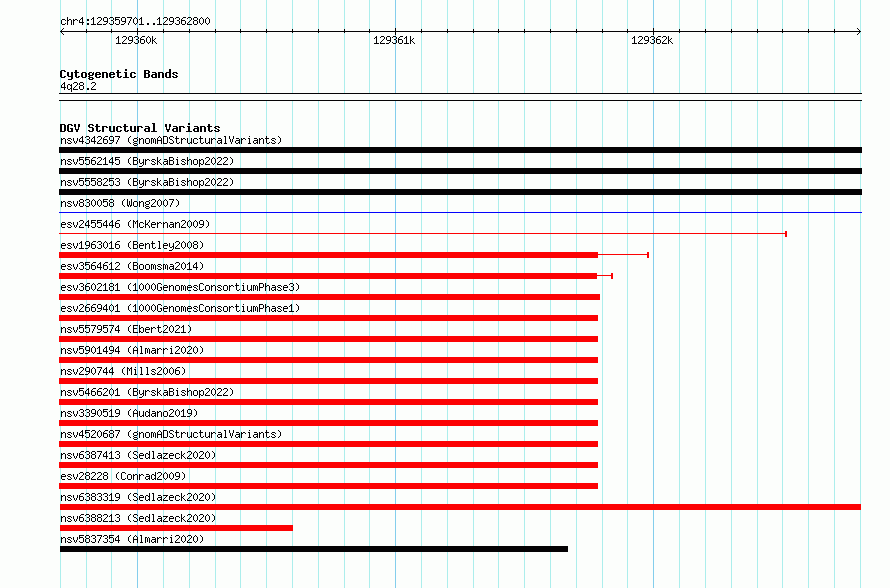
Task: Open nsv5837354 Almarri2020 label
Action: pyautogui.click(x=132, y=539)
